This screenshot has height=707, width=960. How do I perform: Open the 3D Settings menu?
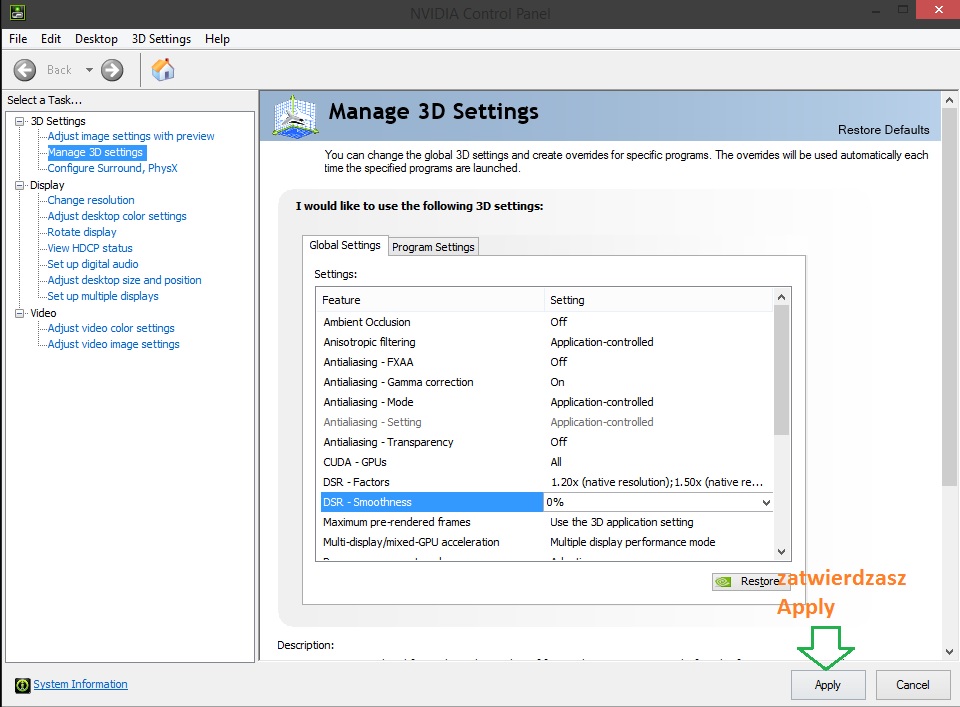pos(161,39)
